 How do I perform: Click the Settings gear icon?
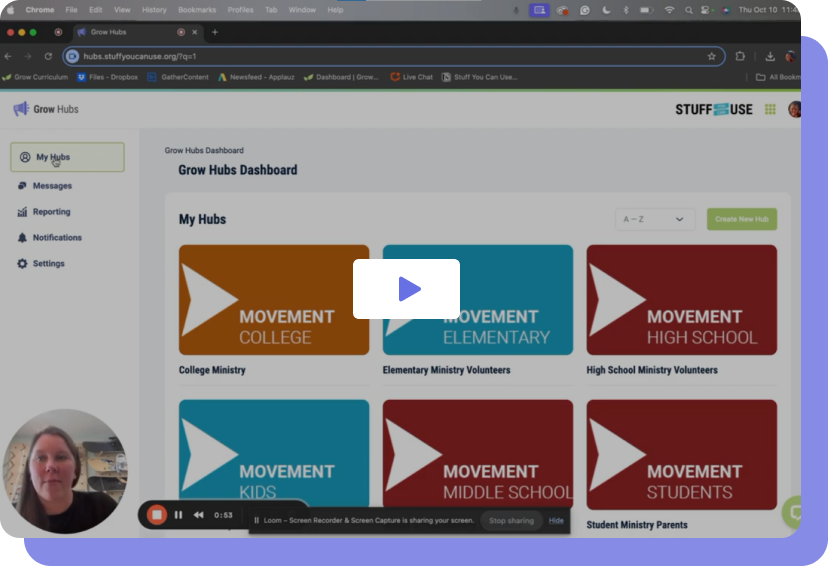pos(22,263)
